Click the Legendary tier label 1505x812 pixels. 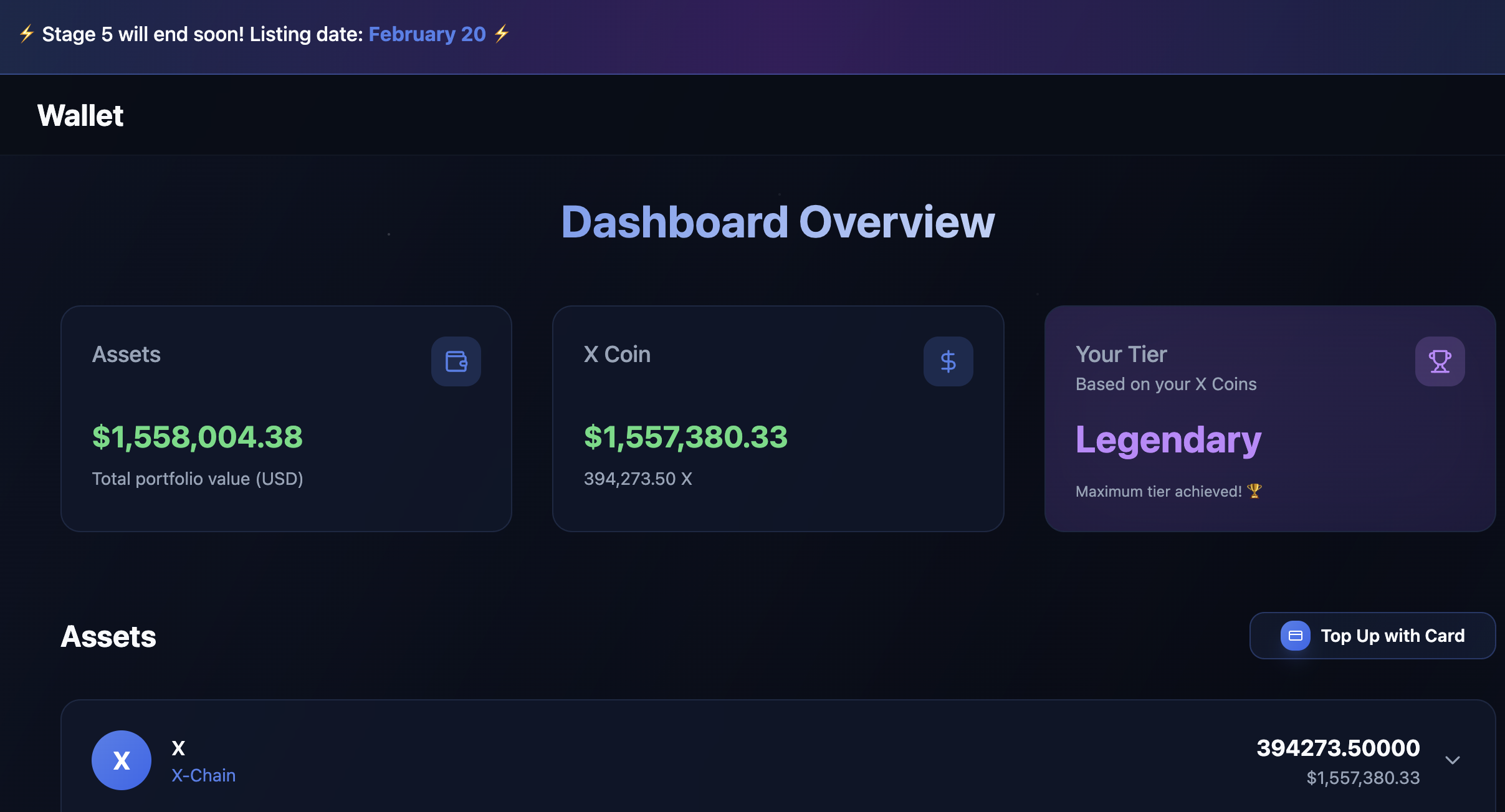tap(1168, 439)
